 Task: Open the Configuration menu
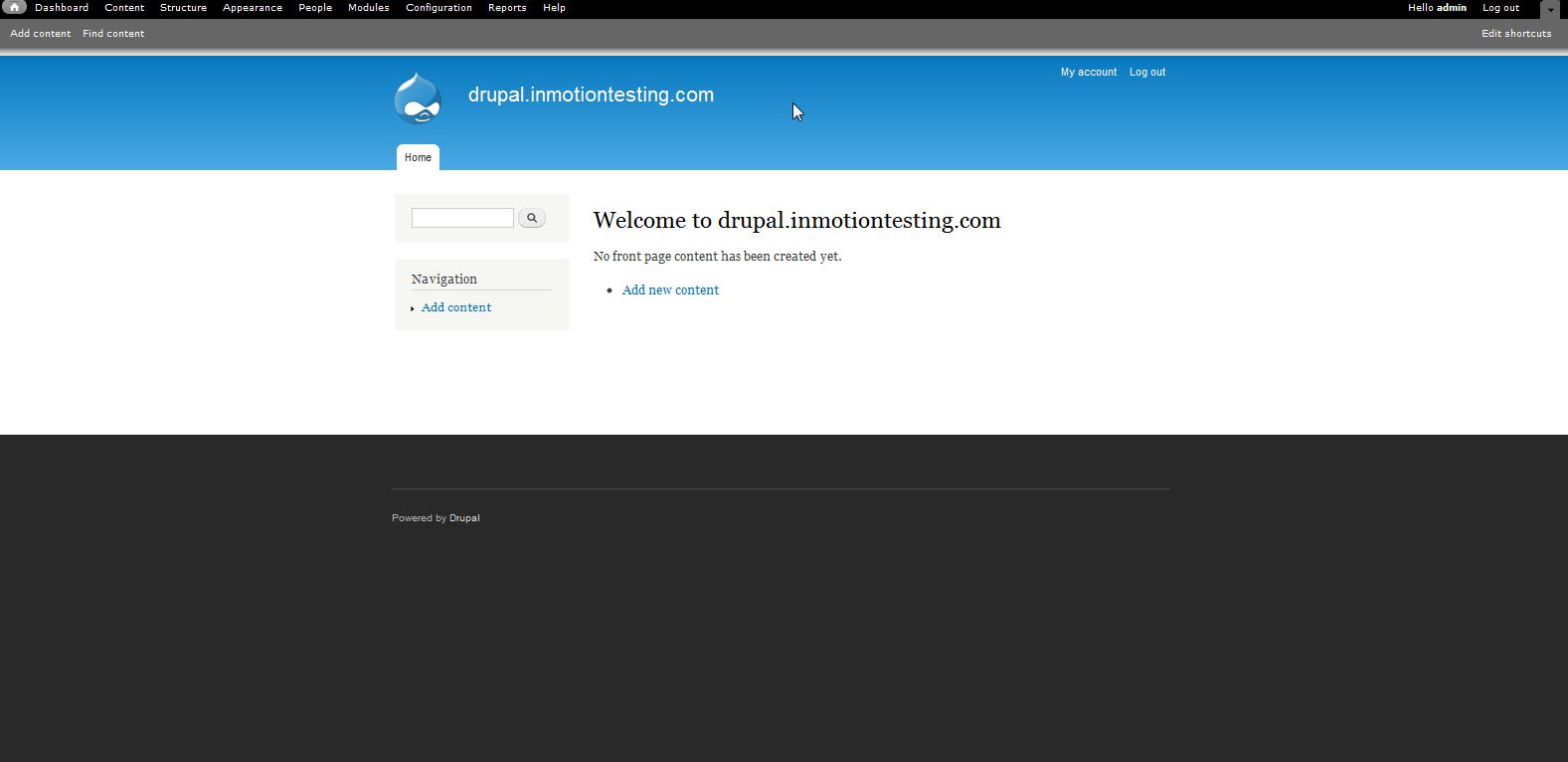tap(438, 8)
